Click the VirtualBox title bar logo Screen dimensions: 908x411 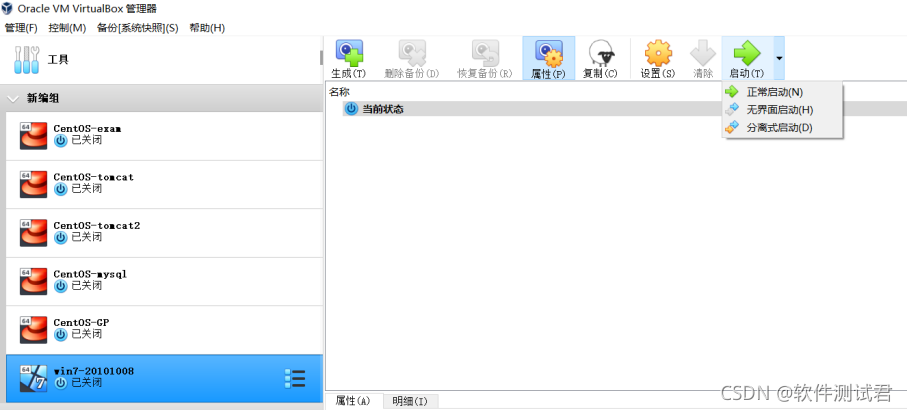[x=8, y=9]
